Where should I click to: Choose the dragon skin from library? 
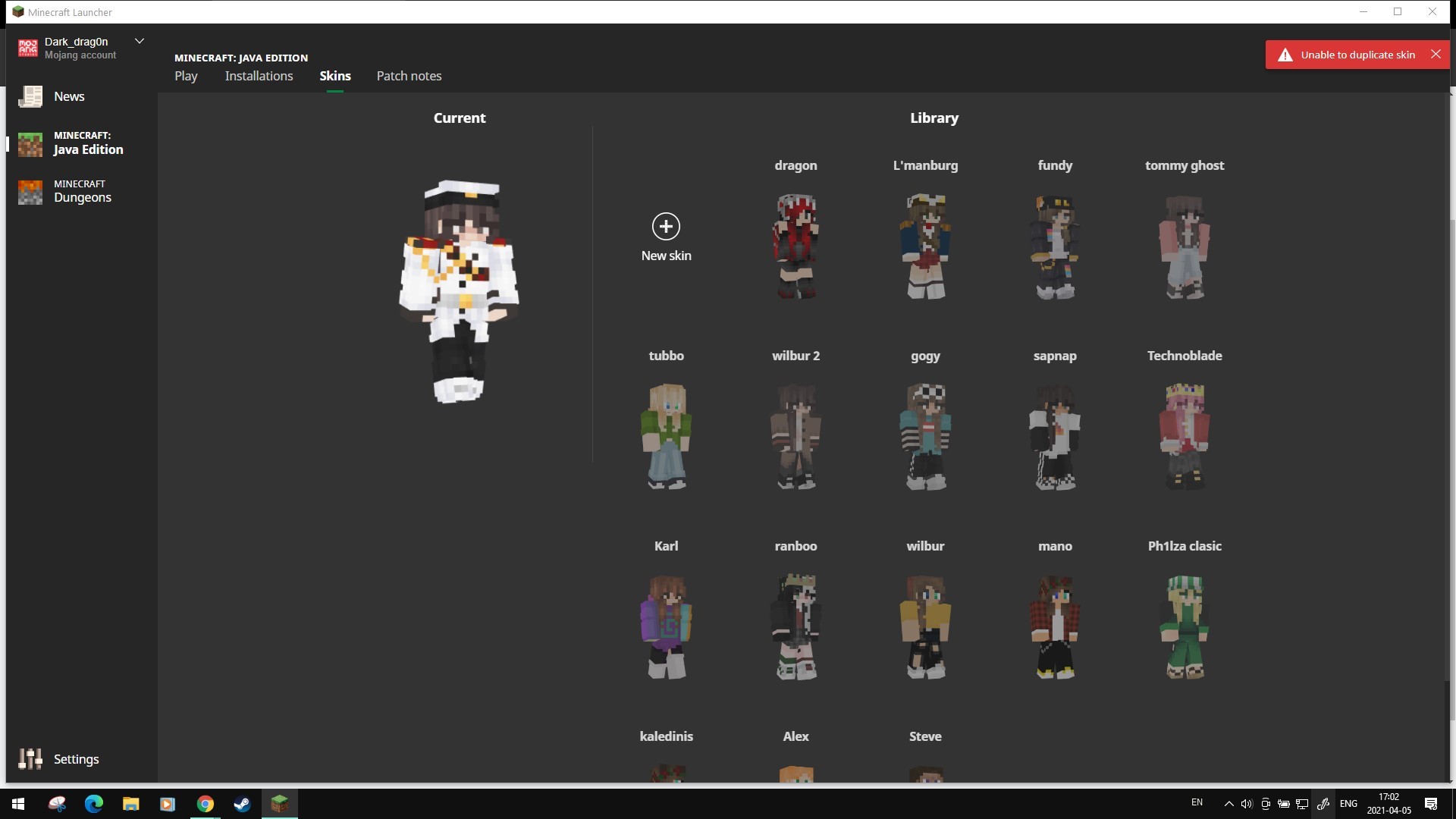coord(795,246)
